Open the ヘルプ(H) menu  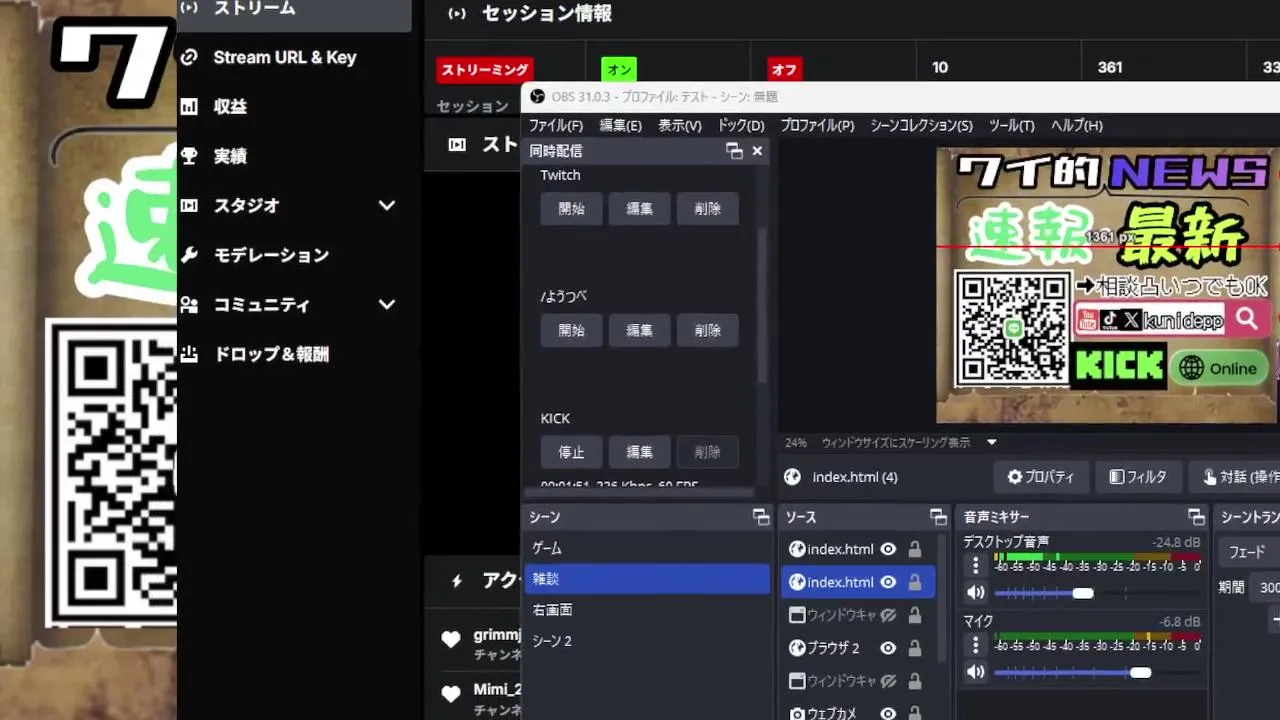[1076, 126]
